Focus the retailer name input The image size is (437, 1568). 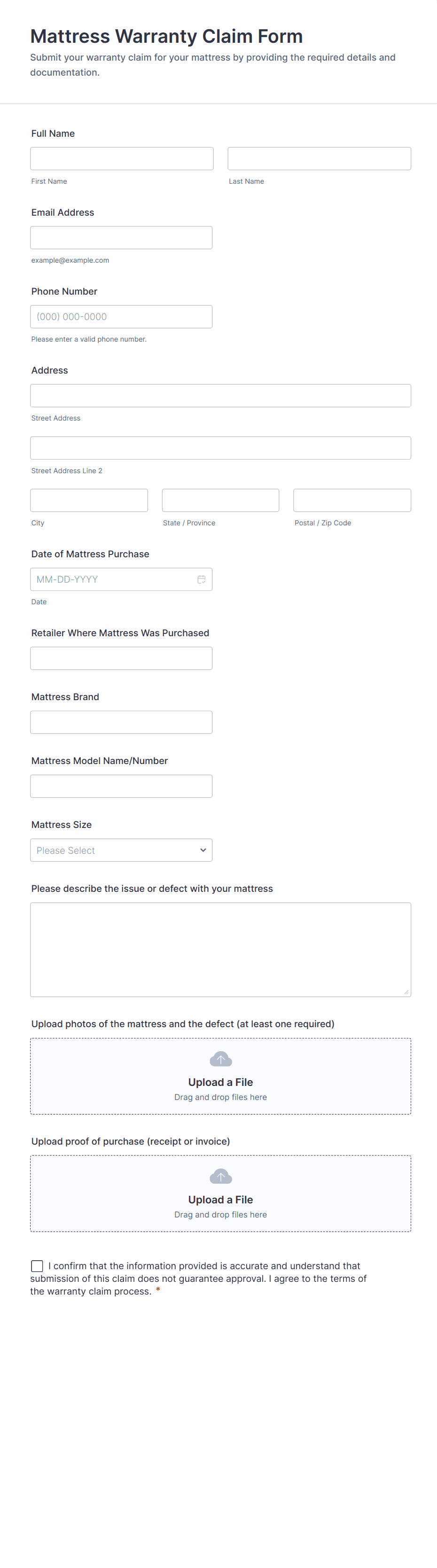121,659
